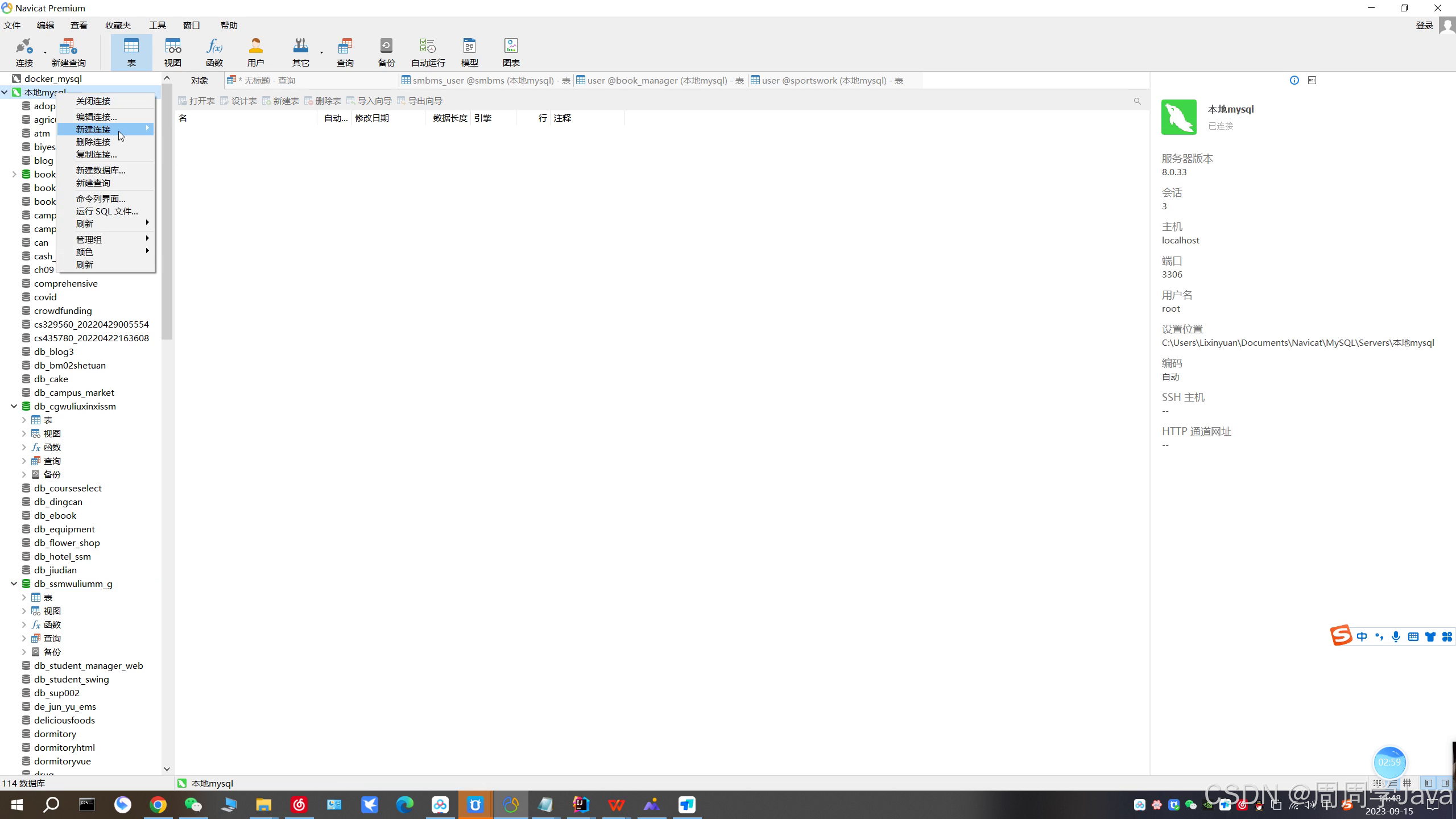Click 登录 at top right
The width and height of the screenshot is (1456, 819).
point(1424,25)
